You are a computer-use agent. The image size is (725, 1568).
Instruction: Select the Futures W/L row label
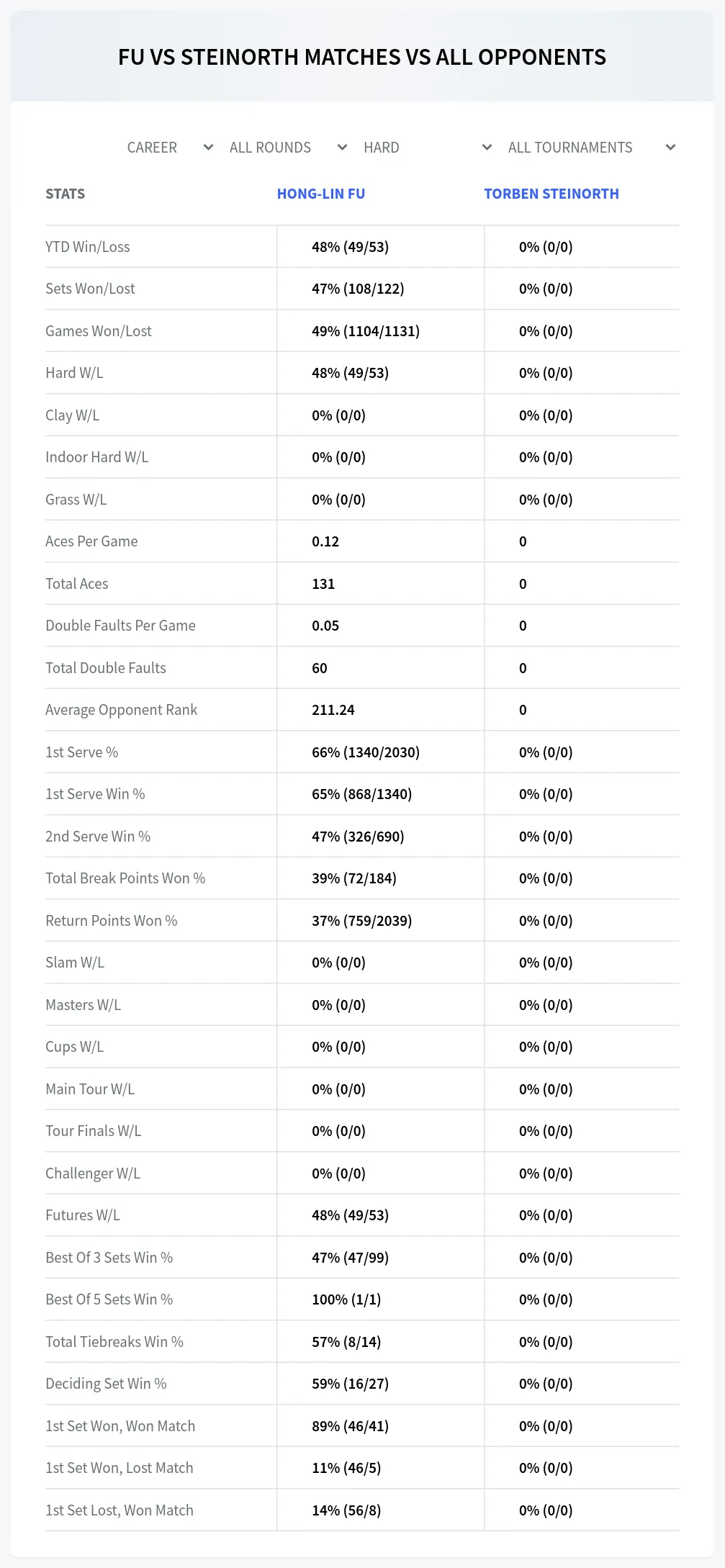click(x=83, y=1215)
